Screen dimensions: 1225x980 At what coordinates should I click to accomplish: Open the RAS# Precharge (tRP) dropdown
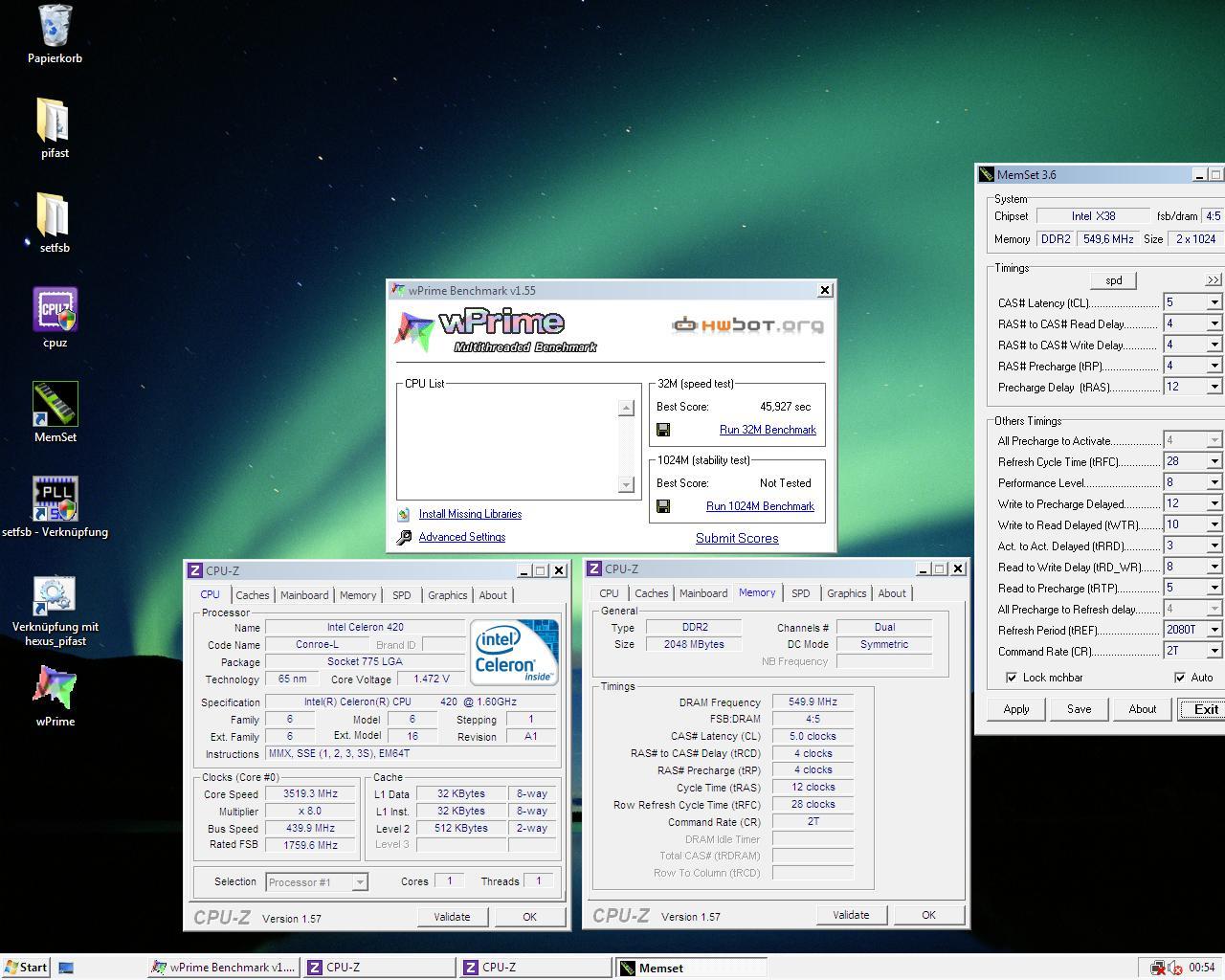point(1214,366)
